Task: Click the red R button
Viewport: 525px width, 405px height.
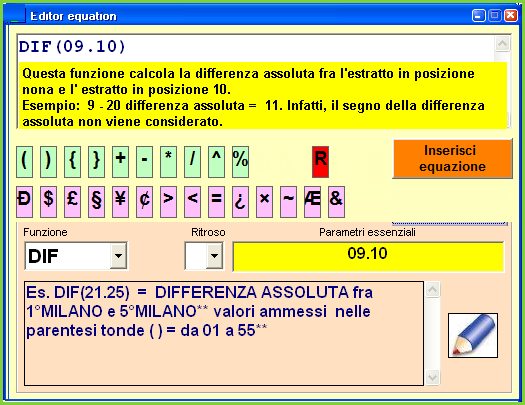Action: point(320,162)
